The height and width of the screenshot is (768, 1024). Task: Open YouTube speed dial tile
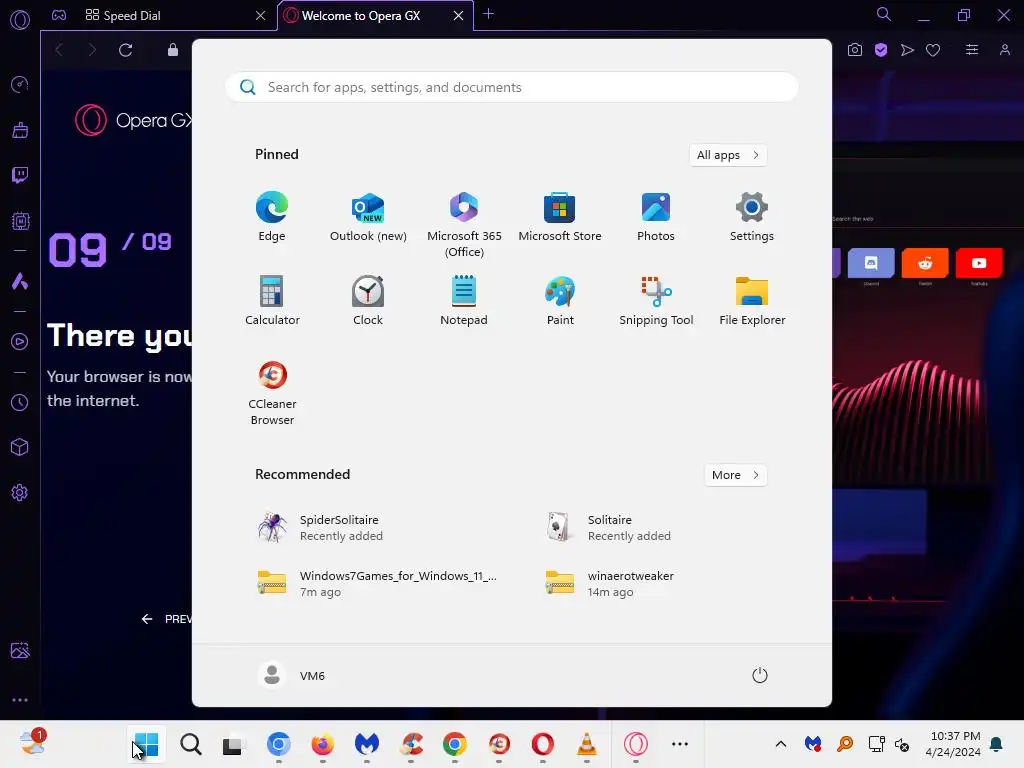pyautogui.click(x=979, y=263)
